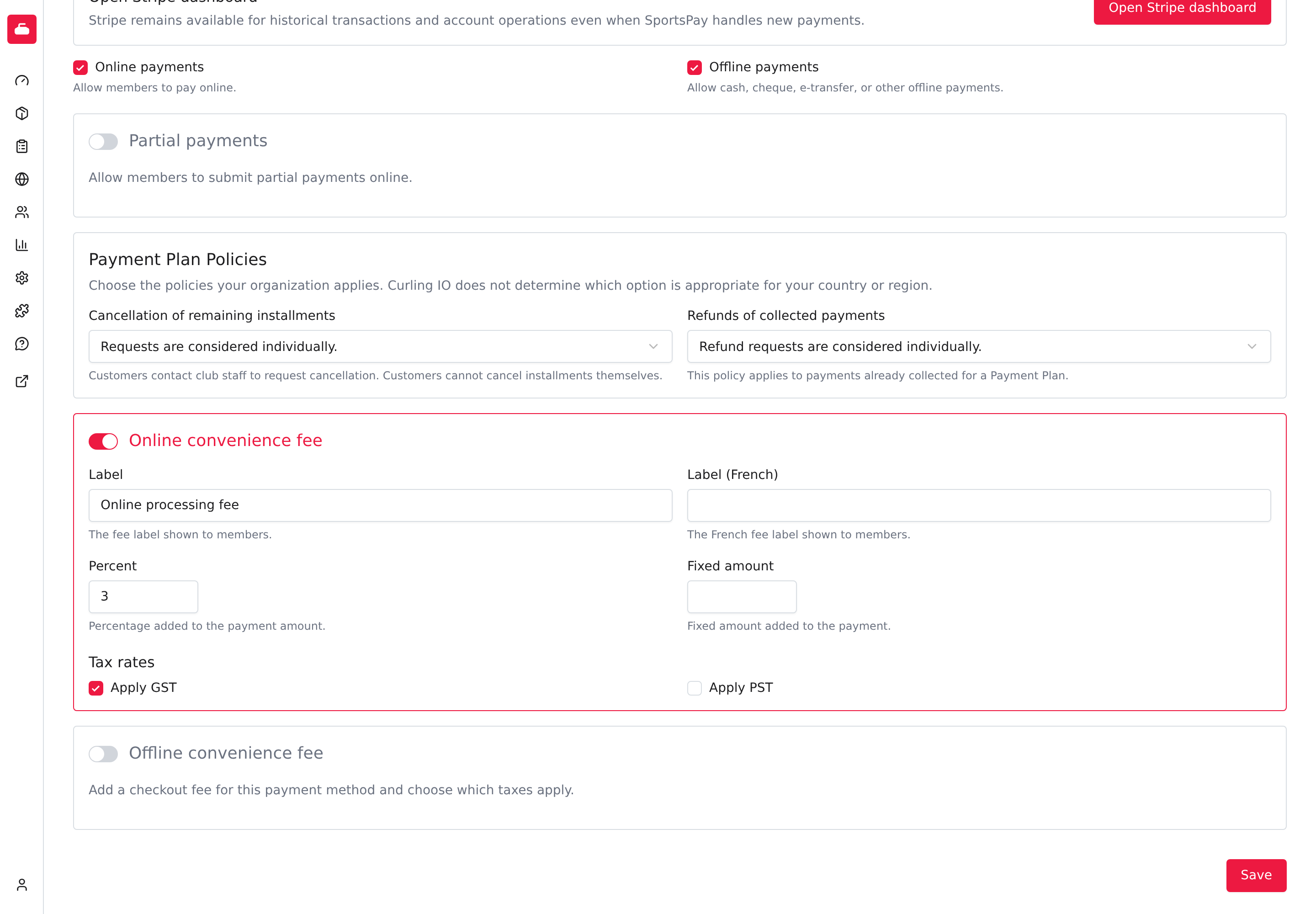
Task: Uncheck the Online payments checkbox
Action: [x=80, y=68]
